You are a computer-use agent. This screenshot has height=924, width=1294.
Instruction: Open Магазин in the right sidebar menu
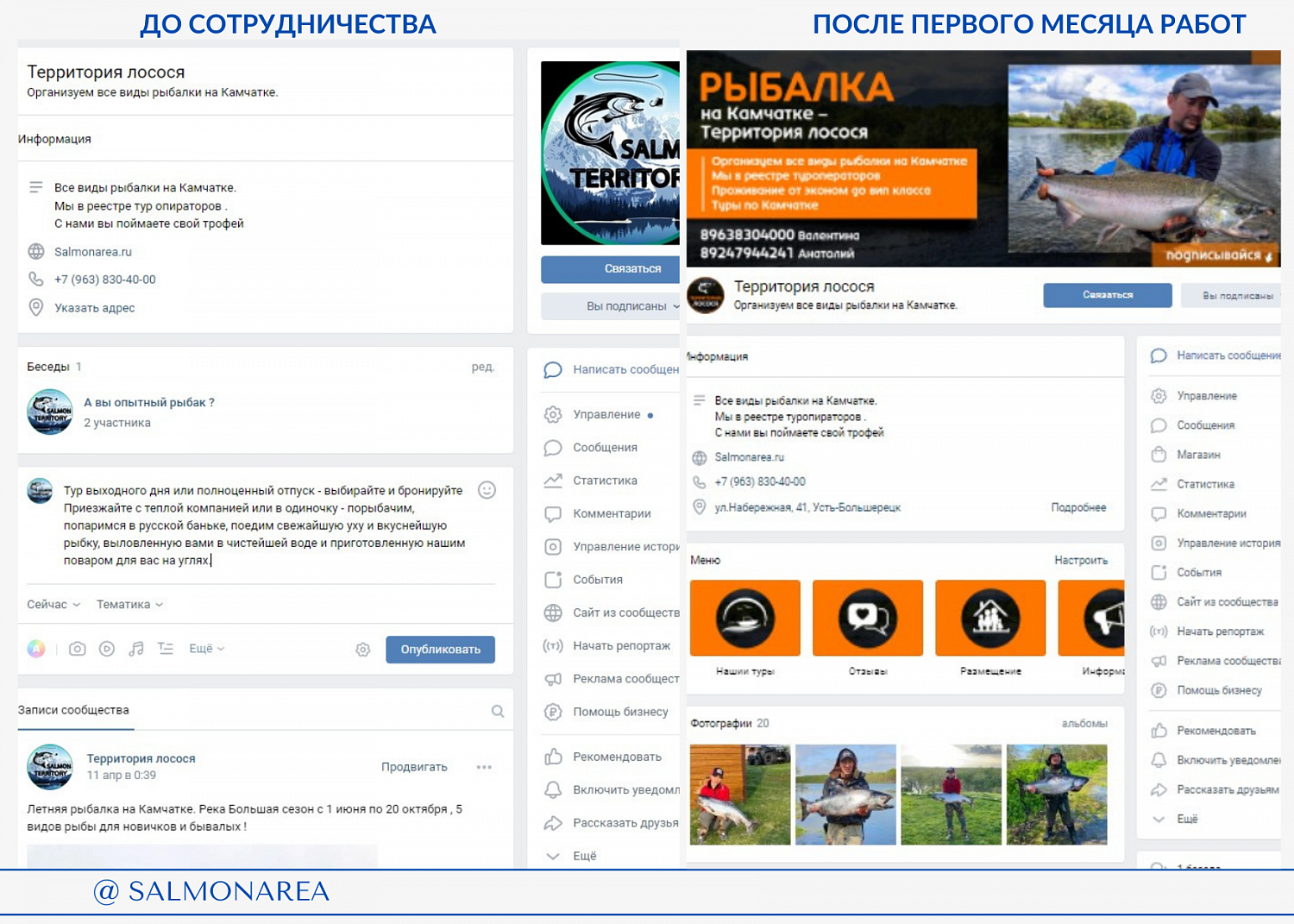pos(1198,455)
